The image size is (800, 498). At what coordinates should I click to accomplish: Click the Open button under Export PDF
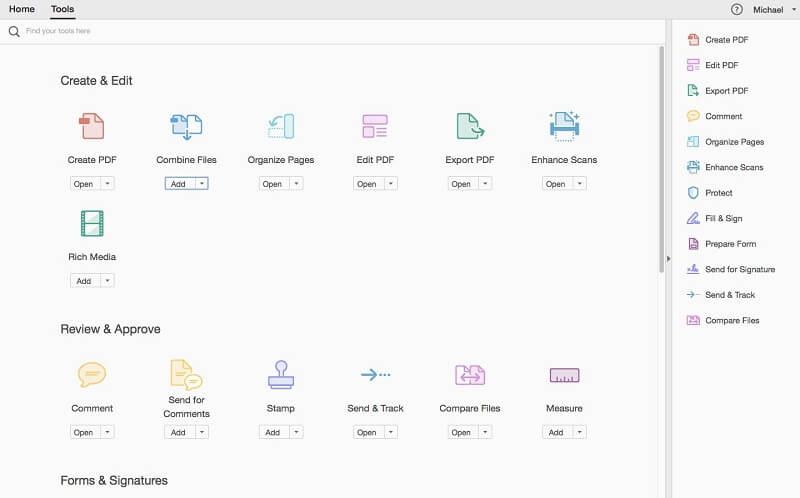[x=463, y=184]
